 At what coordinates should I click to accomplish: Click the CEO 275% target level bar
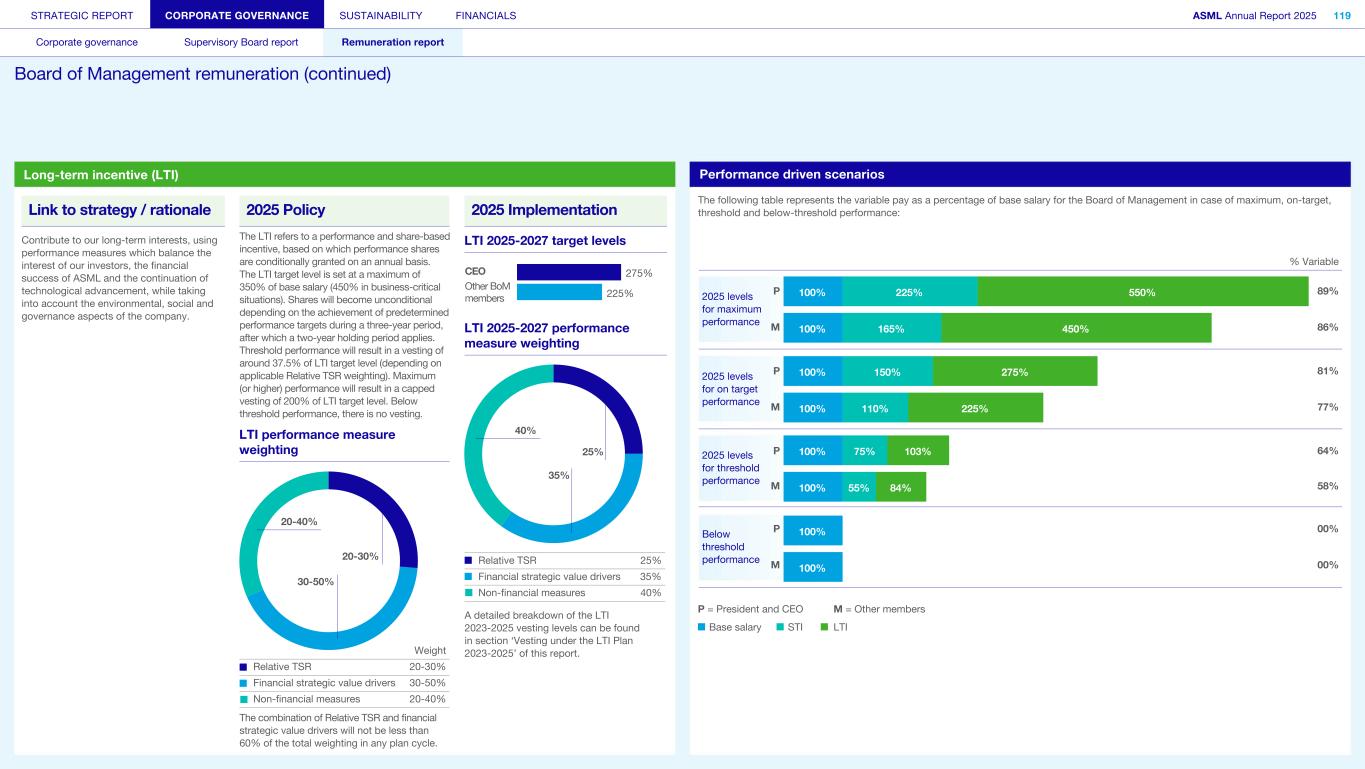[x=568, y=272]
